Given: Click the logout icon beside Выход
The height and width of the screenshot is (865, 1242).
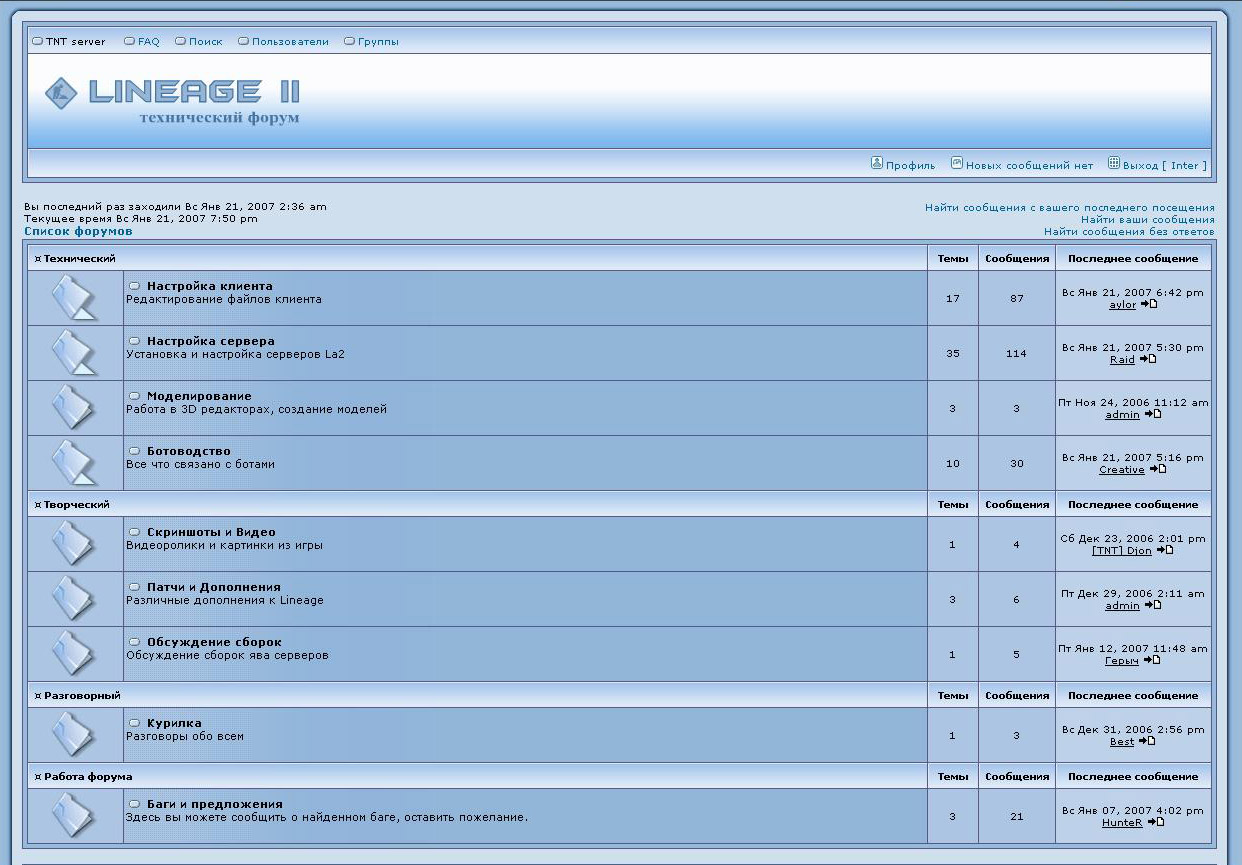Looking at the screenshot, I should coord(1114,163).
